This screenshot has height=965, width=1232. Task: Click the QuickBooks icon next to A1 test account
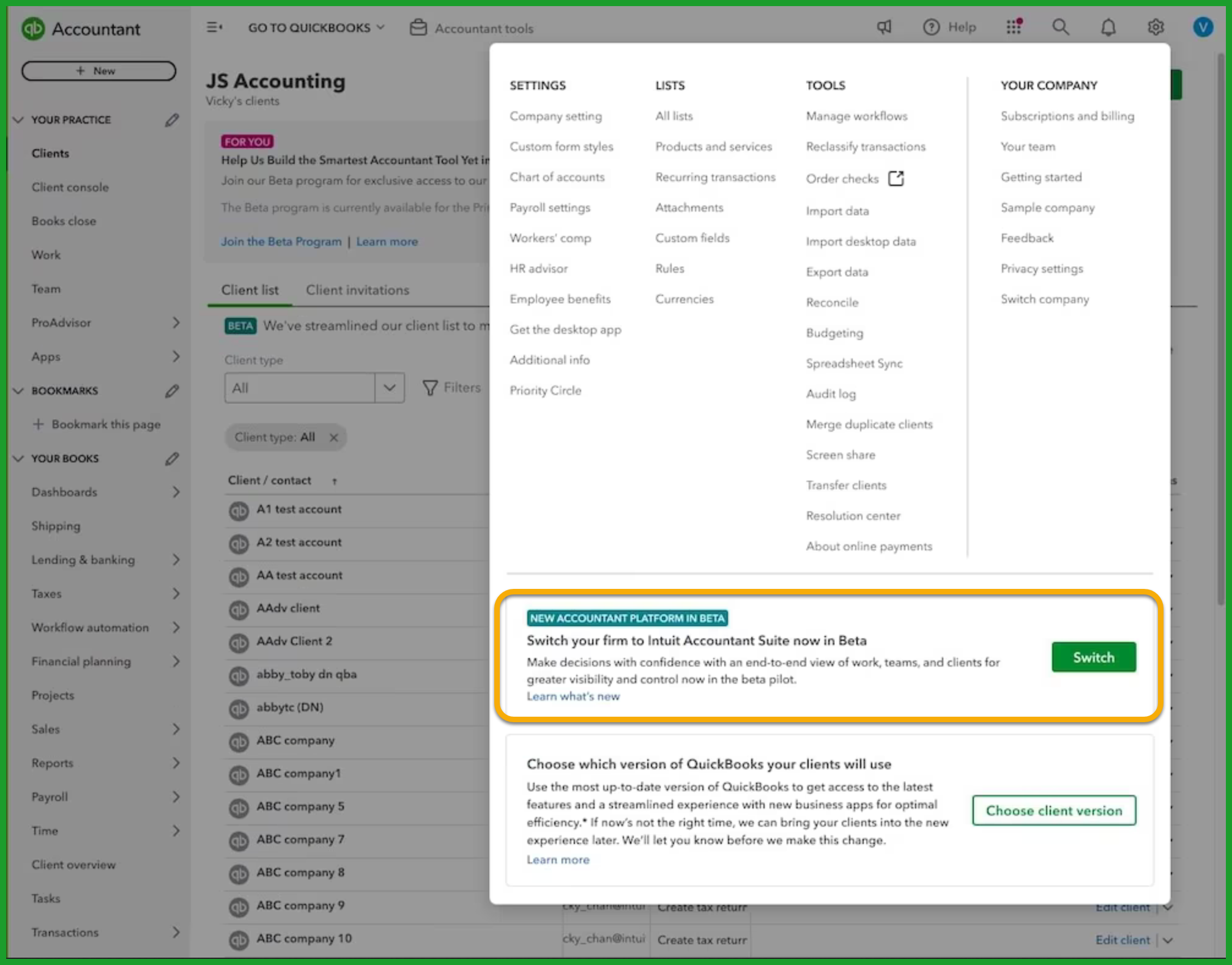239,510
